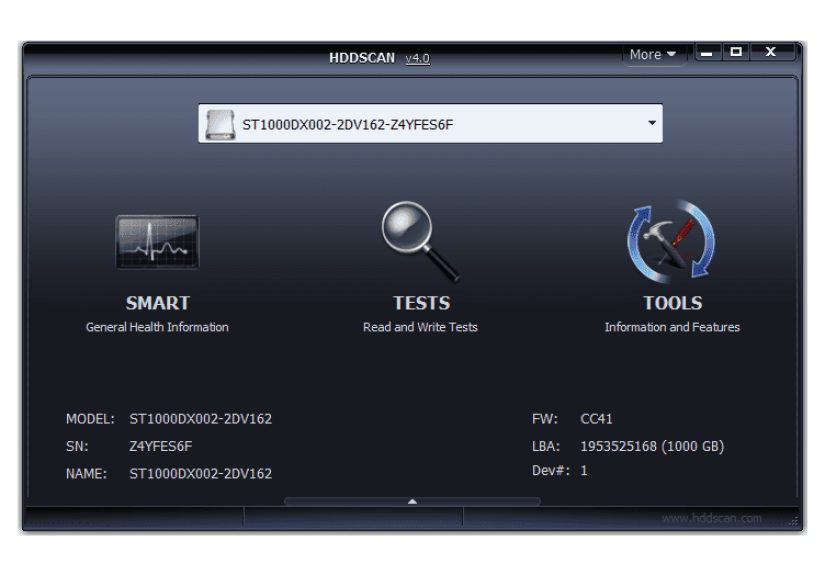
Task: Click the Information and Features text
Action: coord(672,327)
